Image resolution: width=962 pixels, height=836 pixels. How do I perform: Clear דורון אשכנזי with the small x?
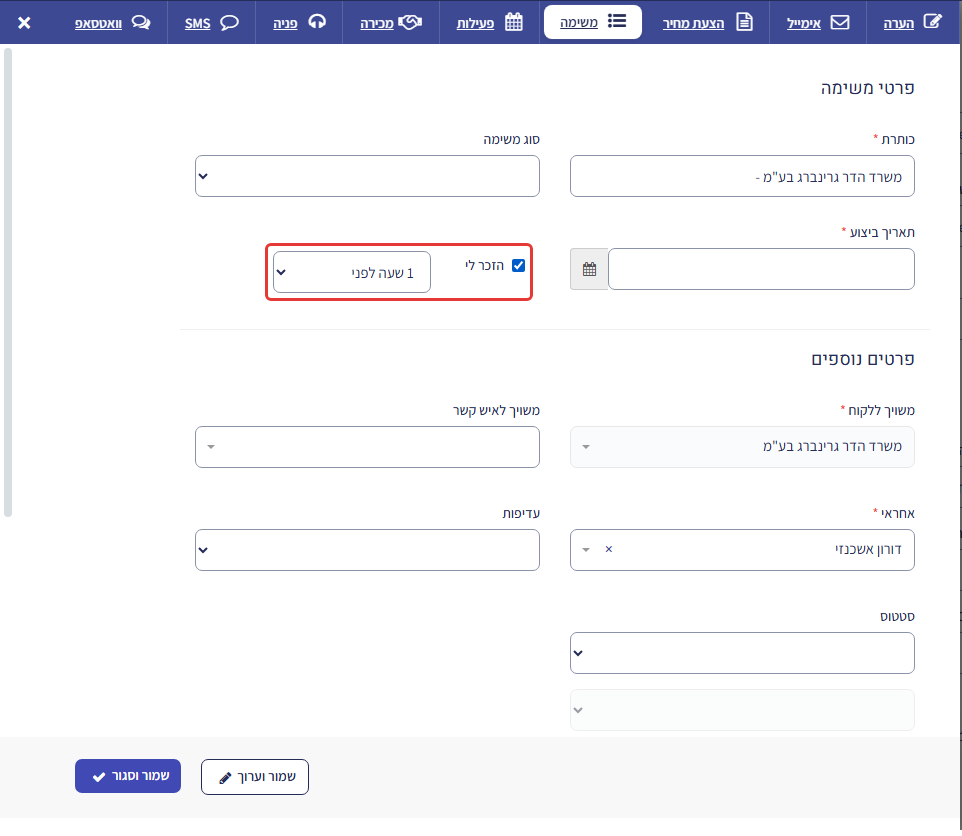[x=609, y=550]
